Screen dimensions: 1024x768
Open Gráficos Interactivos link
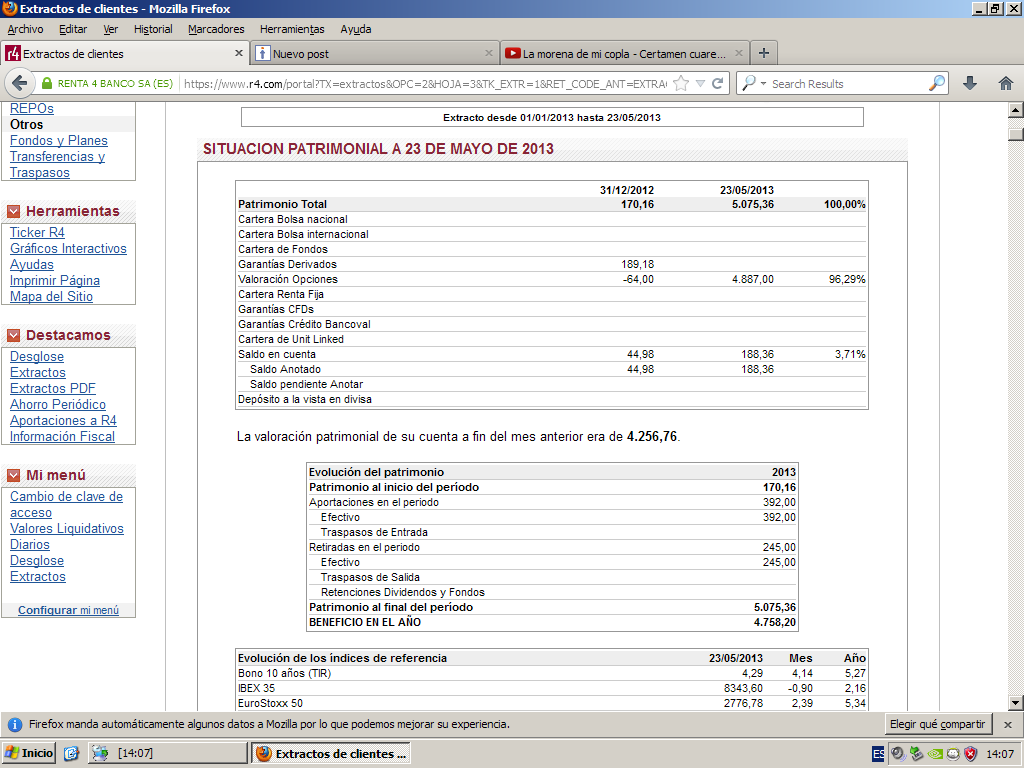pyautogui.click(x=68, y=249)
